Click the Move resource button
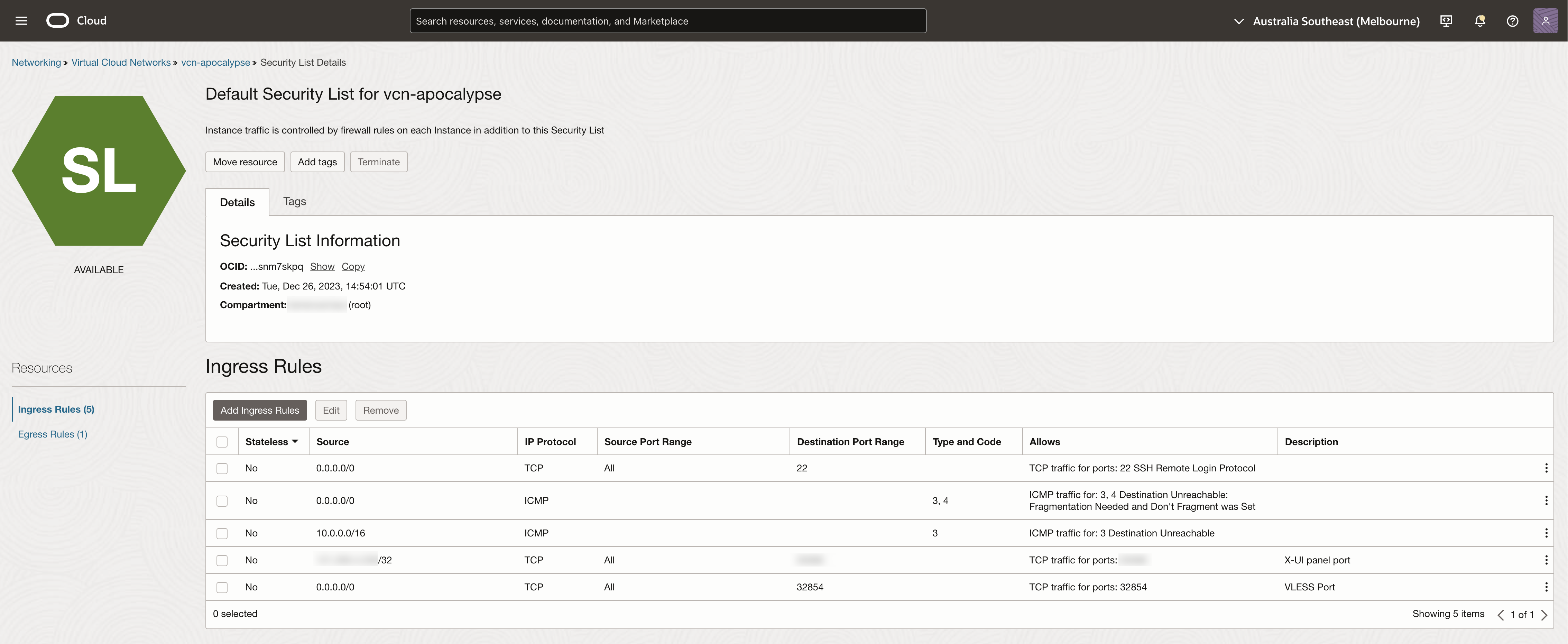Screen dimensions: 1568x644 tap(245, 162)
